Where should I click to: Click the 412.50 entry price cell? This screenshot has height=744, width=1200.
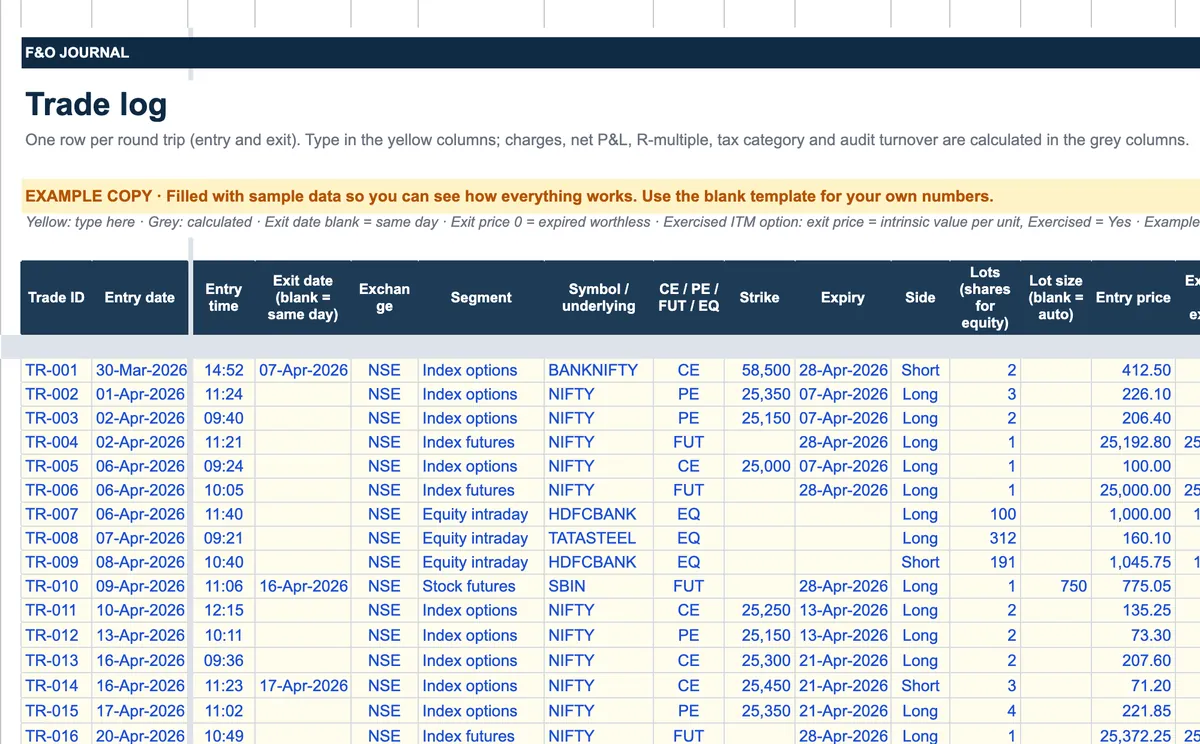click(x=1133, y=370)
